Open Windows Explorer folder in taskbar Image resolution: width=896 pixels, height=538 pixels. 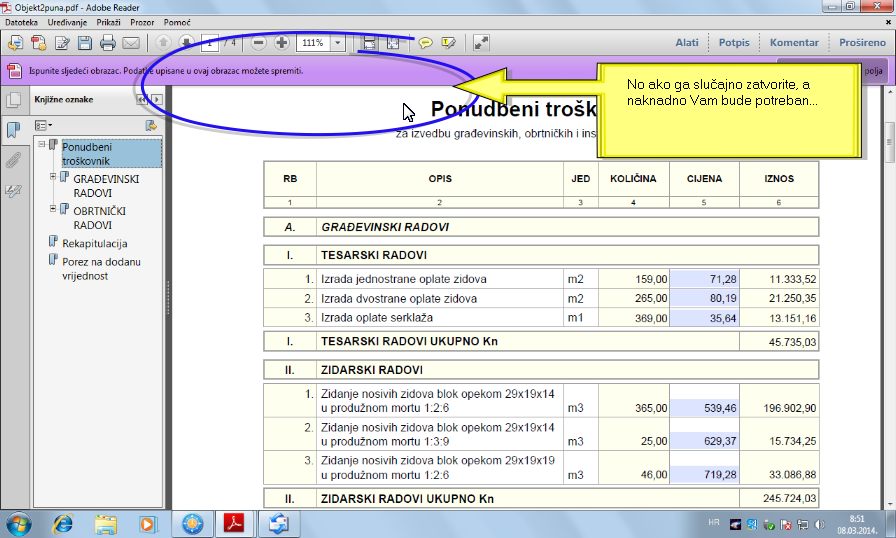106,524
